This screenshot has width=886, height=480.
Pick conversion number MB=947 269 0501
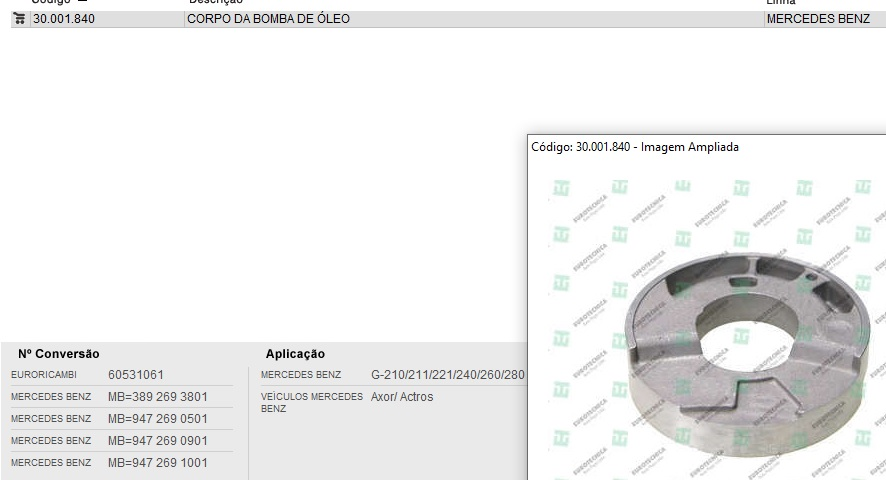click(x=158, y=419)
